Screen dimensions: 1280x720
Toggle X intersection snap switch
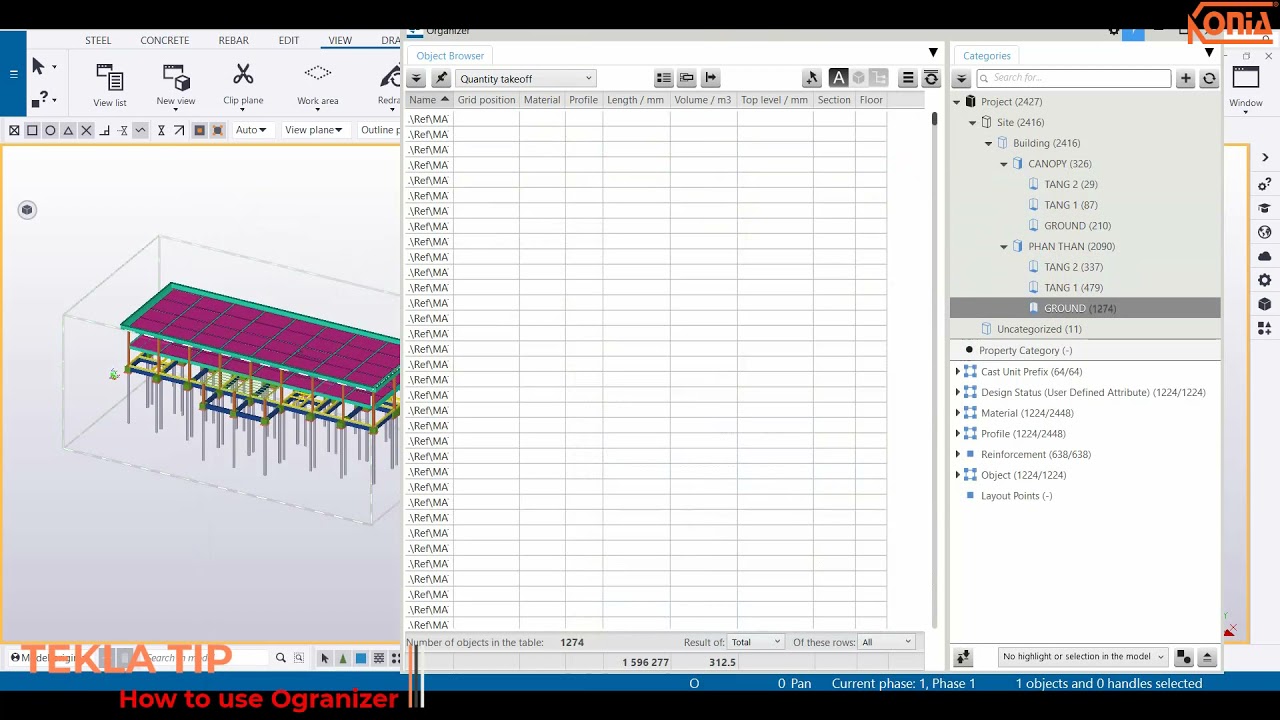(x=86, y=130)
